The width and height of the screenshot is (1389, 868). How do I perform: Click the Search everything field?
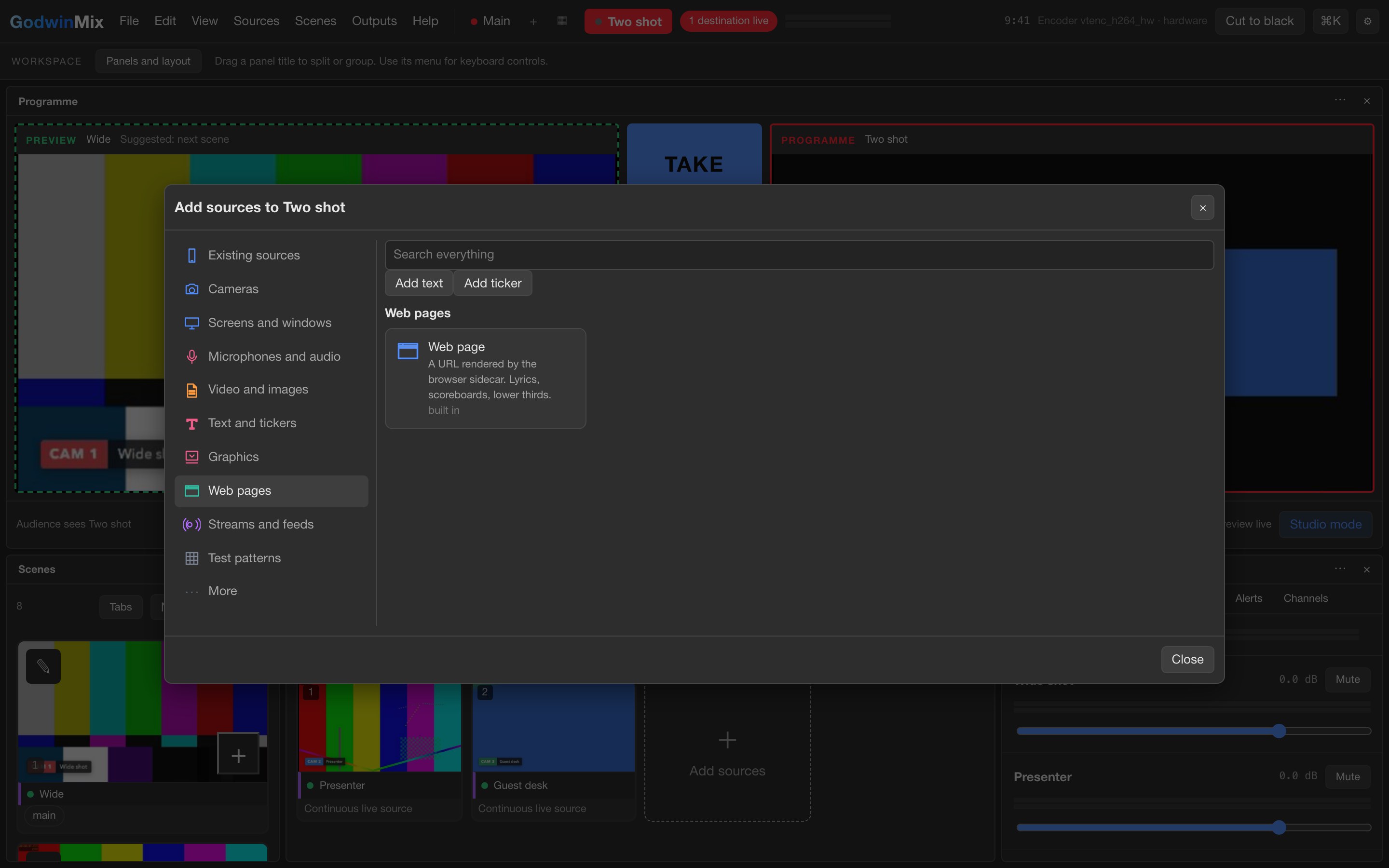click(x=799, y=255)
